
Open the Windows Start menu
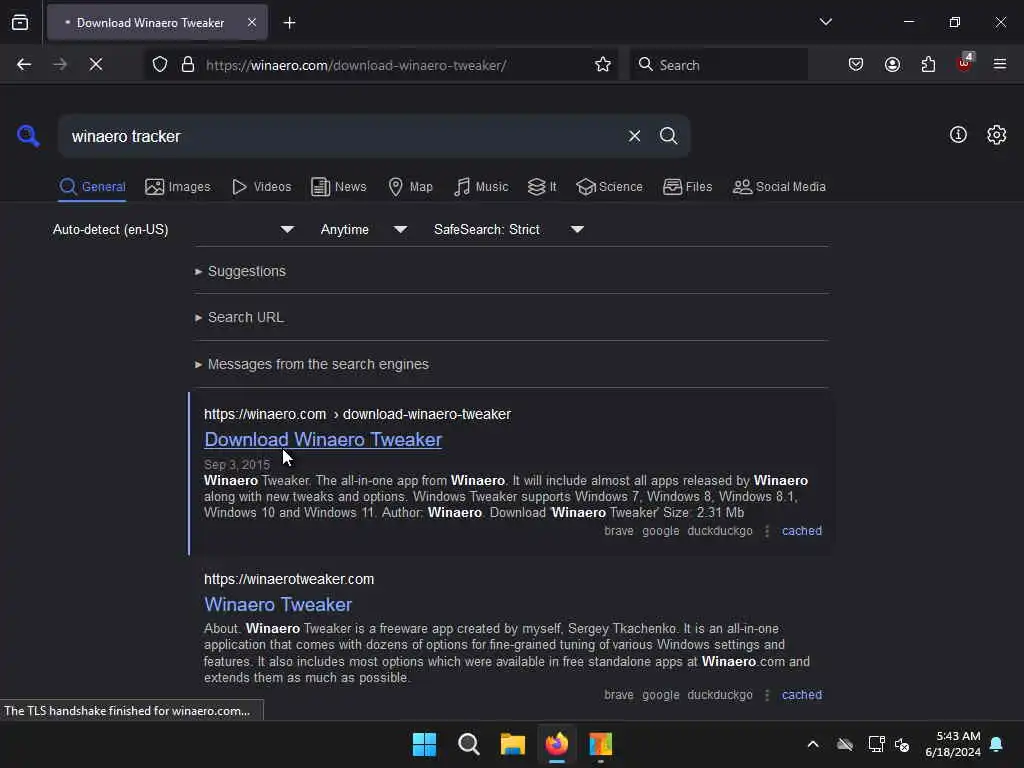tap(424, 744)
